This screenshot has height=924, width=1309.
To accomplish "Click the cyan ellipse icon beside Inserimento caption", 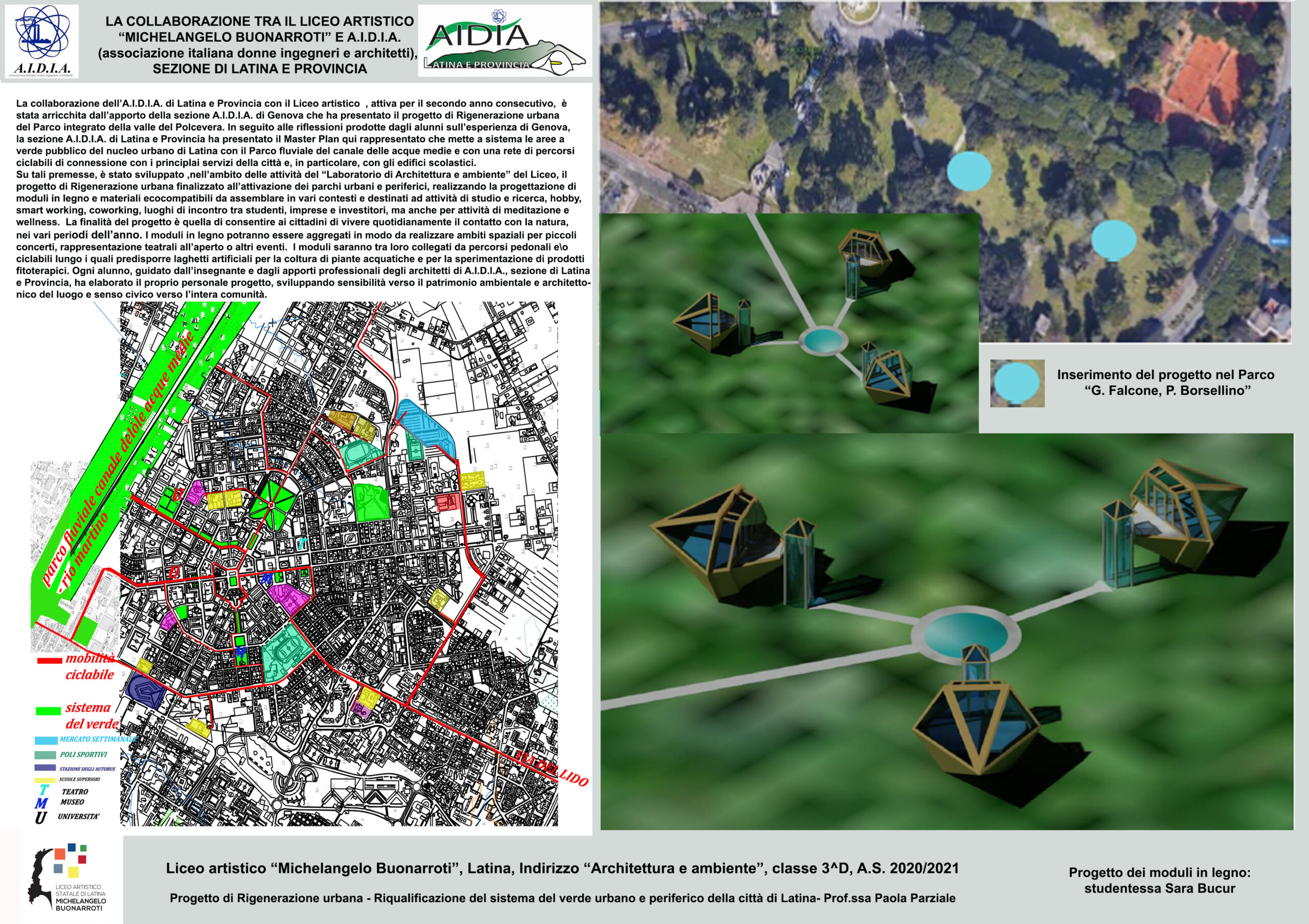I will pos(1017,383).
